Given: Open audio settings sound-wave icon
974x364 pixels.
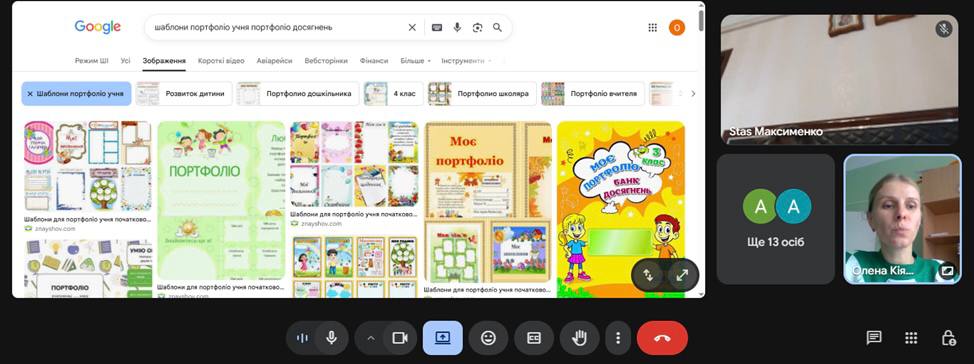Looking at the screenshot, I should [x=303, y=338].
